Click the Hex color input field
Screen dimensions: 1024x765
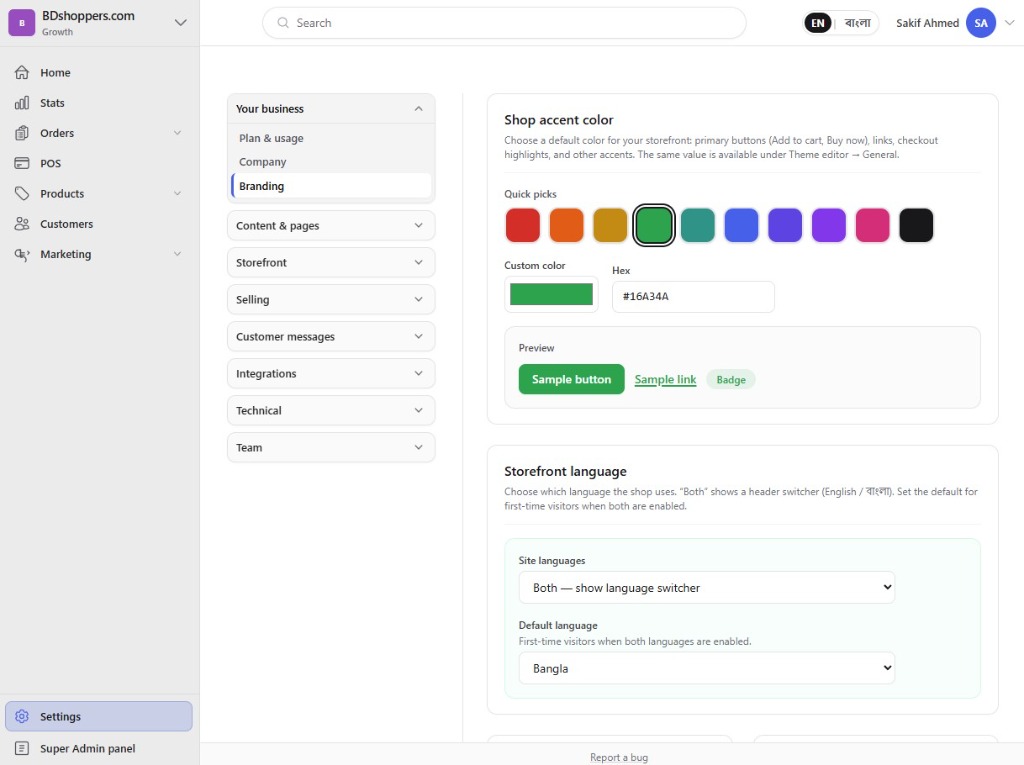click(x=693, y=297)
